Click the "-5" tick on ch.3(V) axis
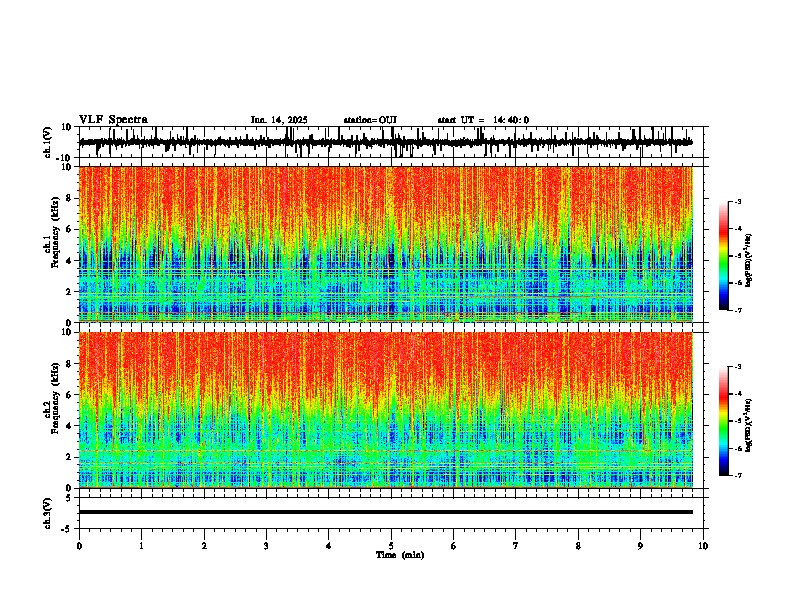The width and height of the screenshot is (792, 612). [x=68, y=529]
